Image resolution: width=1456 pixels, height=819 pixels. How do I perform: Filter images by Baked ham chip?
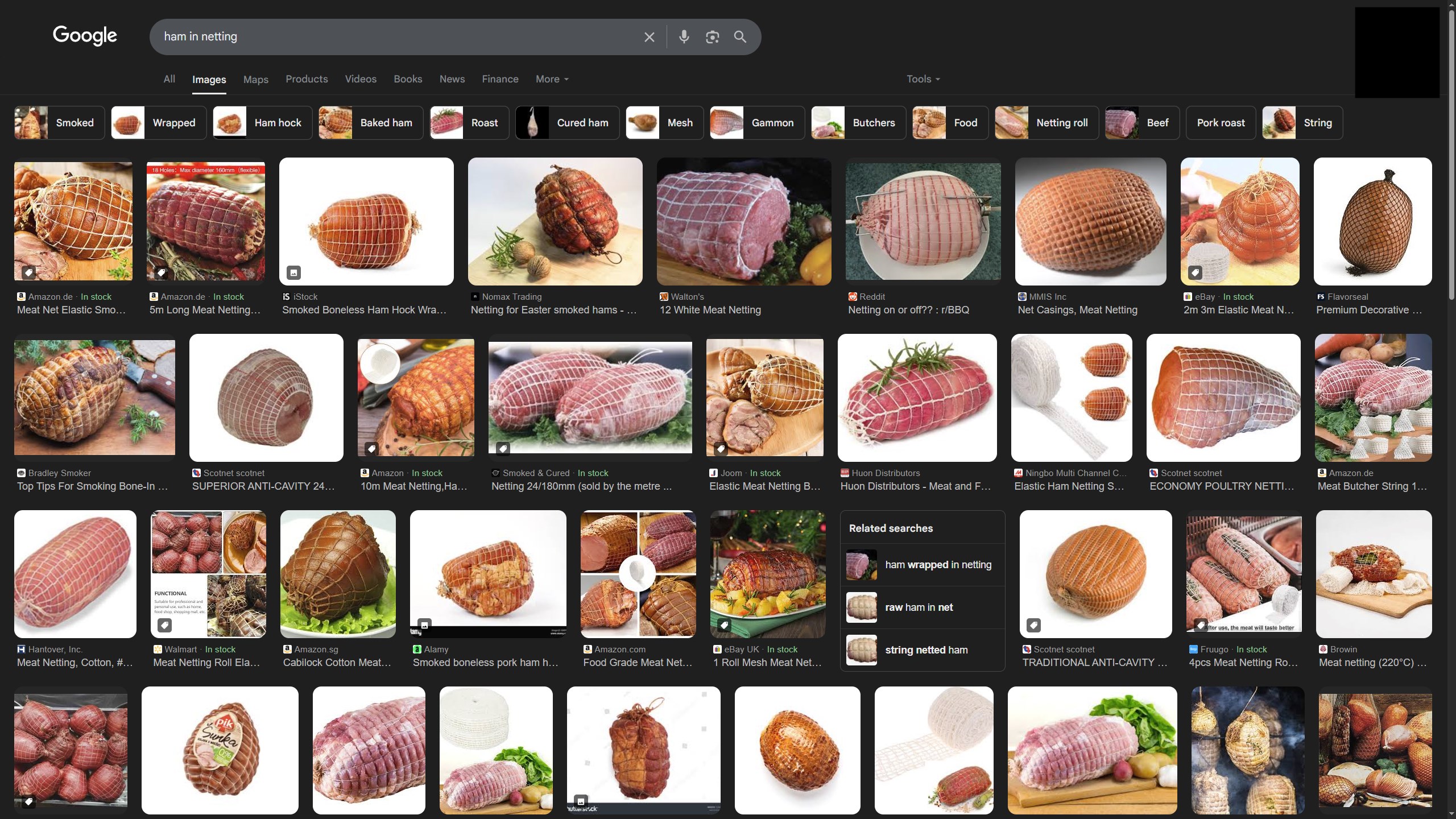pos(371,123)
